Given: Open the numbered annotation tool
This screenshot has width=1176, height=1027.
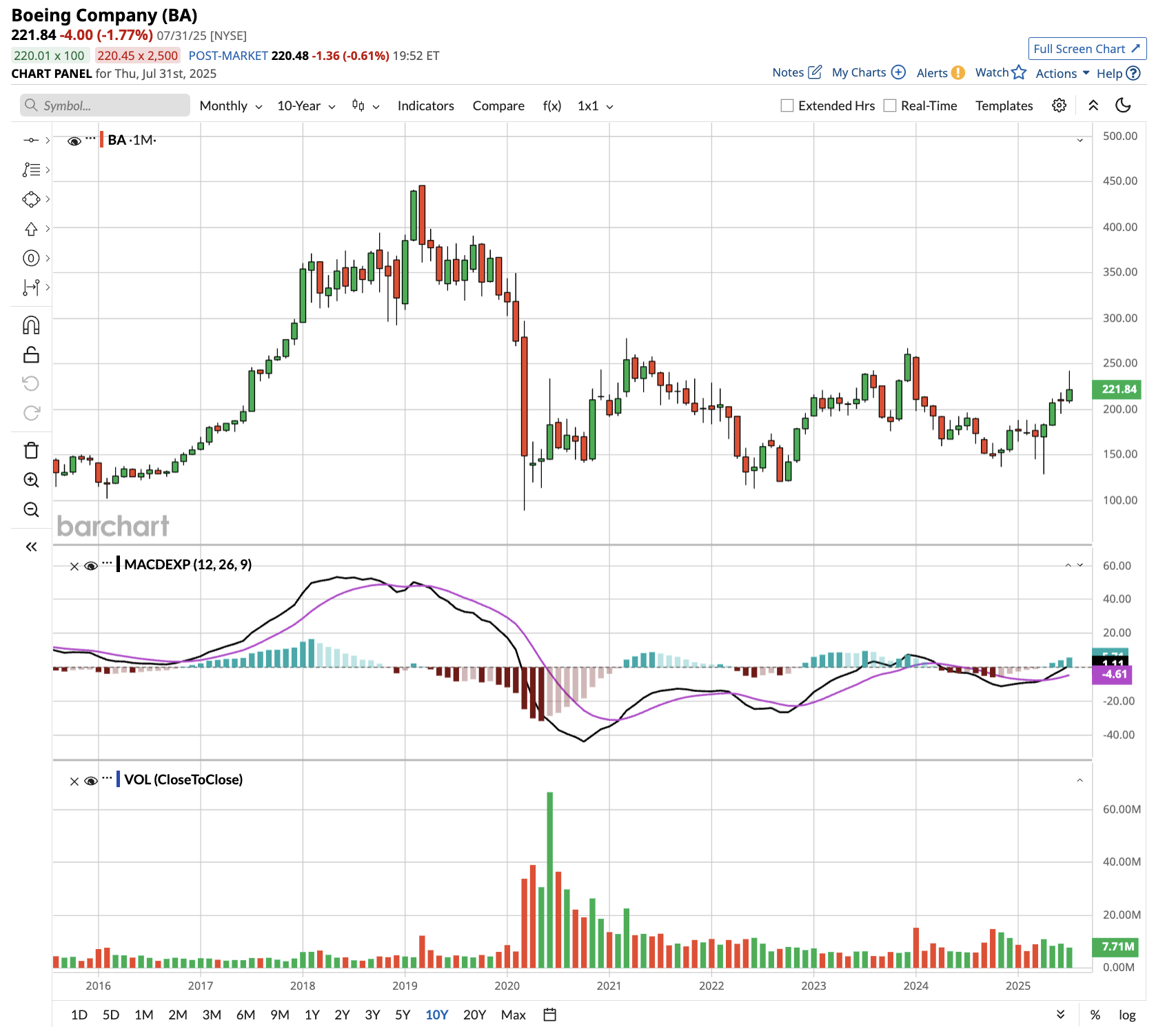Looking at the screenshot, I should click(31, 258).
